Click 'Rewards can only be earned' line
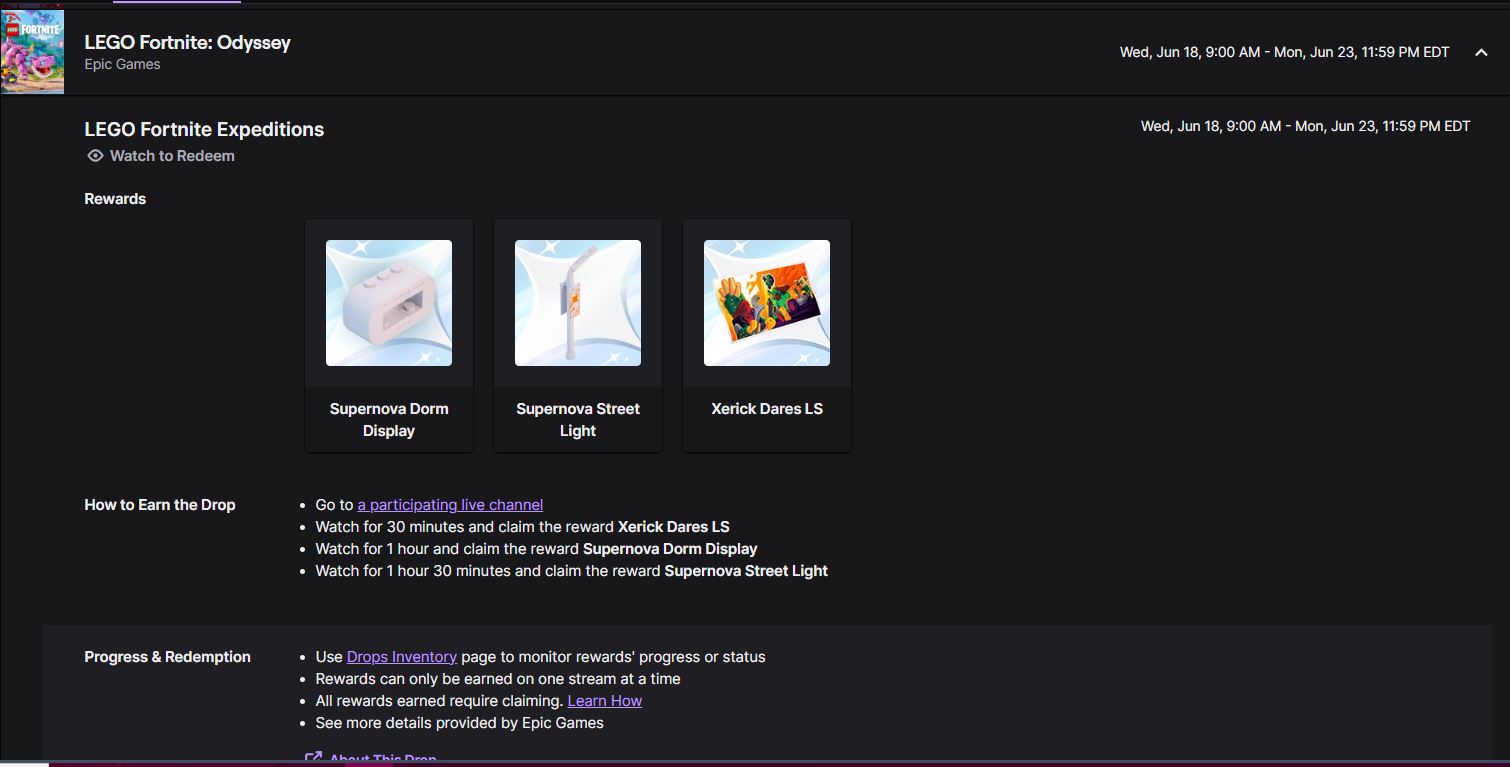The image size is (1510, 767). (498, 679)
